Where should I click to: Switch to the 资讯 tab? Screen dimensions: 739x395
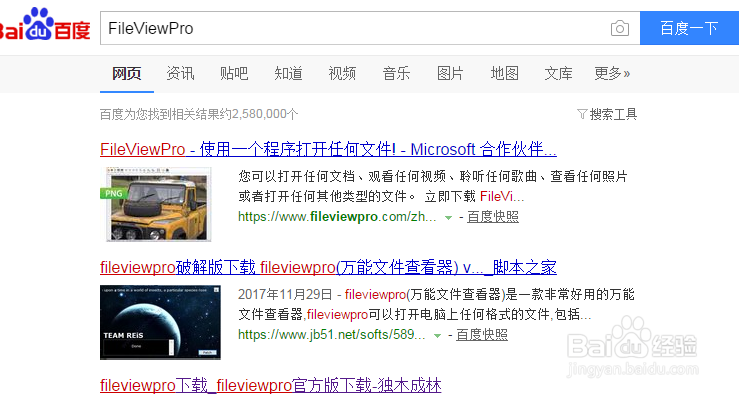[x=180, y=74]
